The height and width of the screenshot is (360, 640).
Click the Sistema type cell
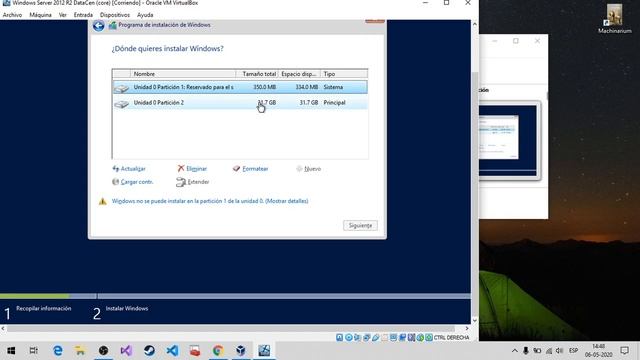pos(333,87)
